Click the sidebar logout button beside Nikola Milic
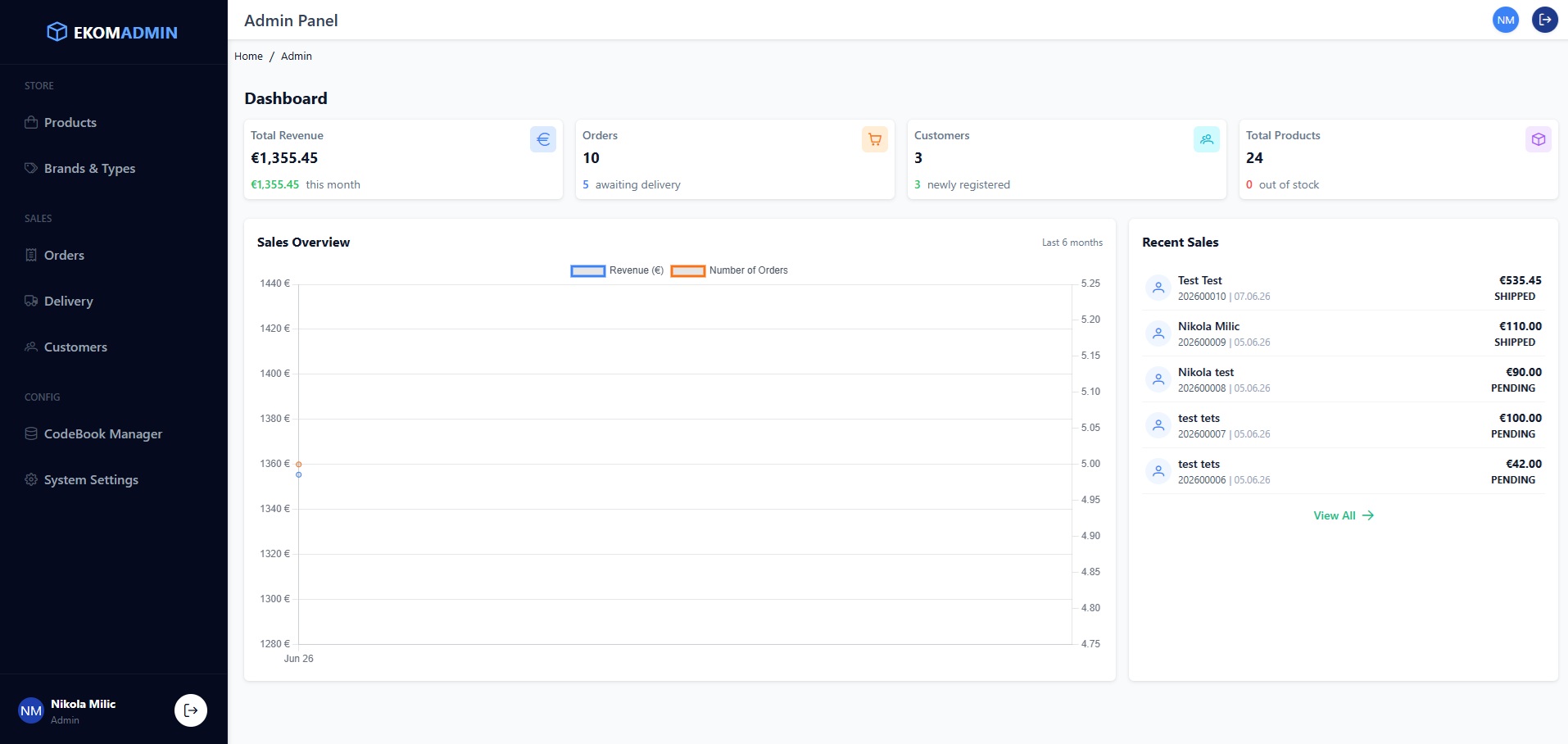 [x=191, y=710]
